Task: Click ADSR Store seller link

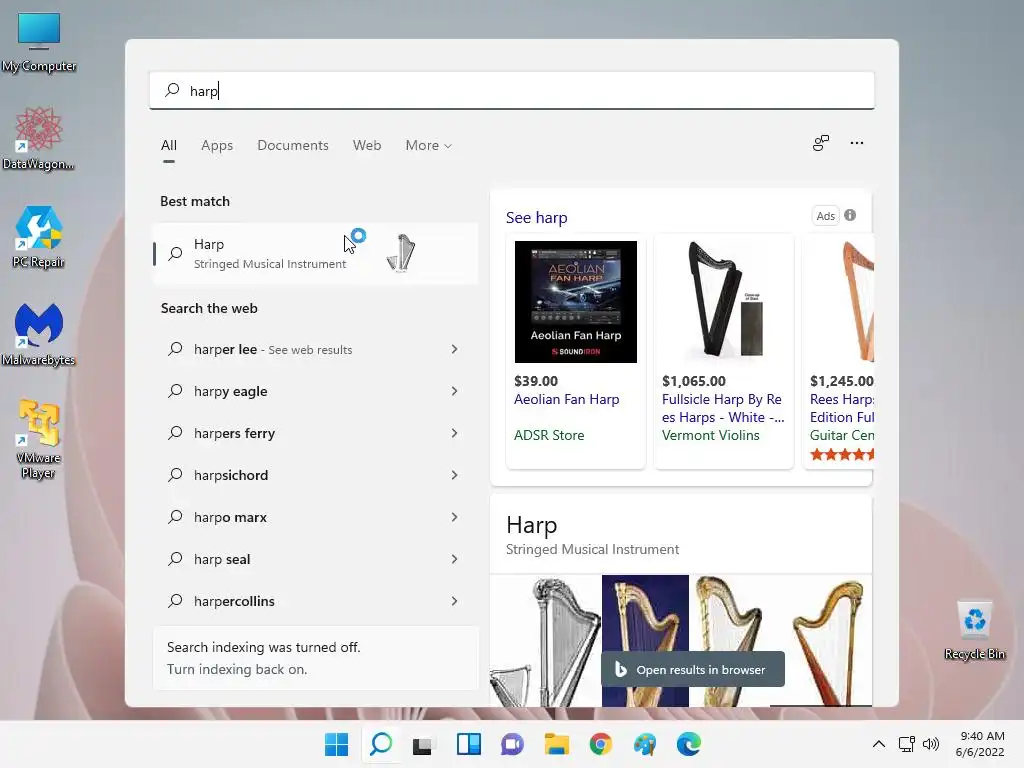Action: pos(549,435)
